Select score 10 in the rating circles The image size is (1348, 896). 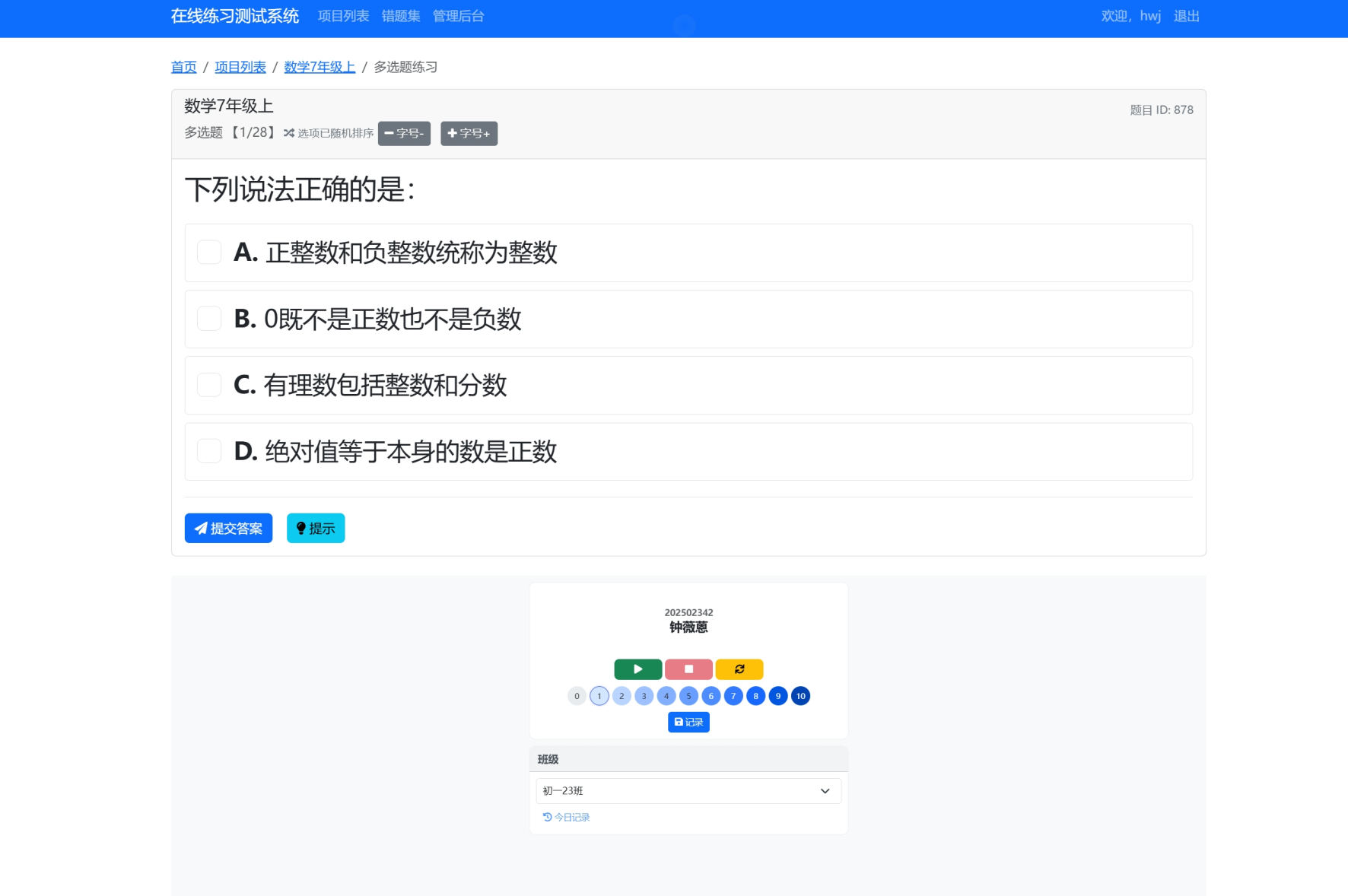[x=800, y=696]
